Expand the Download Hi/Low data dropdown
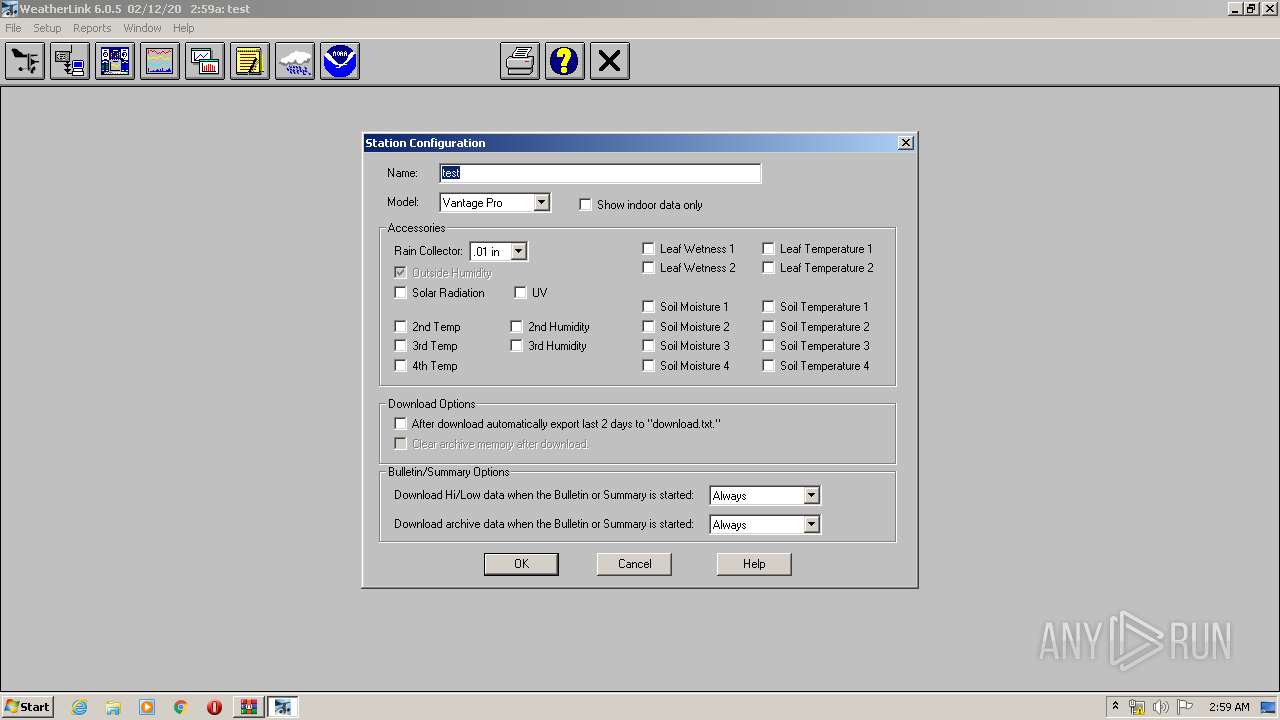Viewport: 1280px width, 720px height. pos(765,496)
